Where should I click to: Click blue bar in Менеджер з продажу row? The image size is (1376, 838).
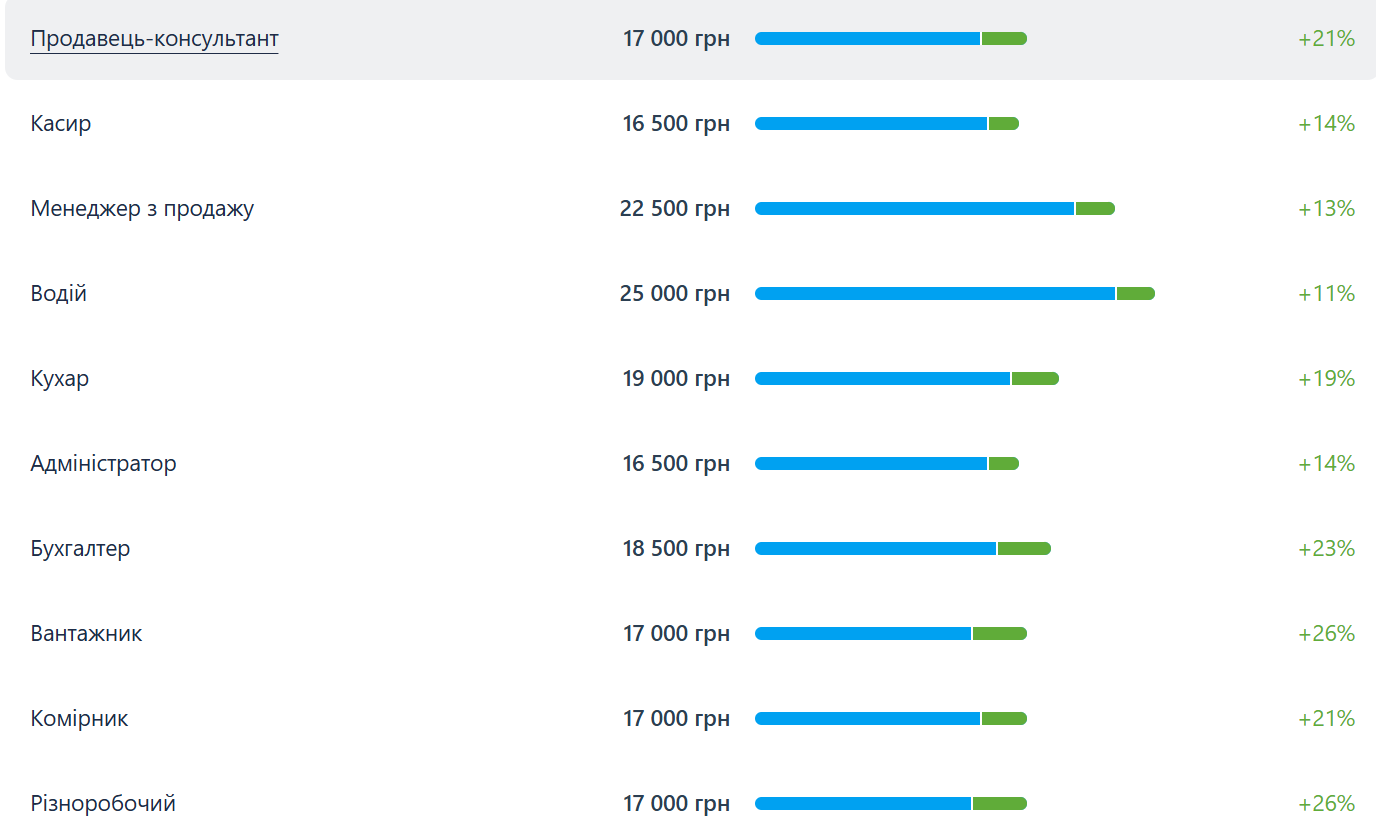pyautogui.click(x=914, y=209)
